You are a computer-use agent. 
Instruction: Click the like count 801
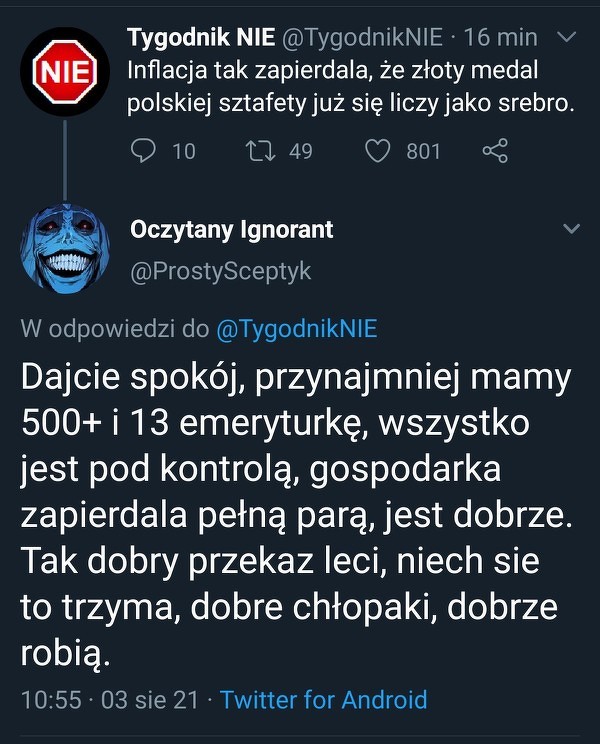coord(423,151)
